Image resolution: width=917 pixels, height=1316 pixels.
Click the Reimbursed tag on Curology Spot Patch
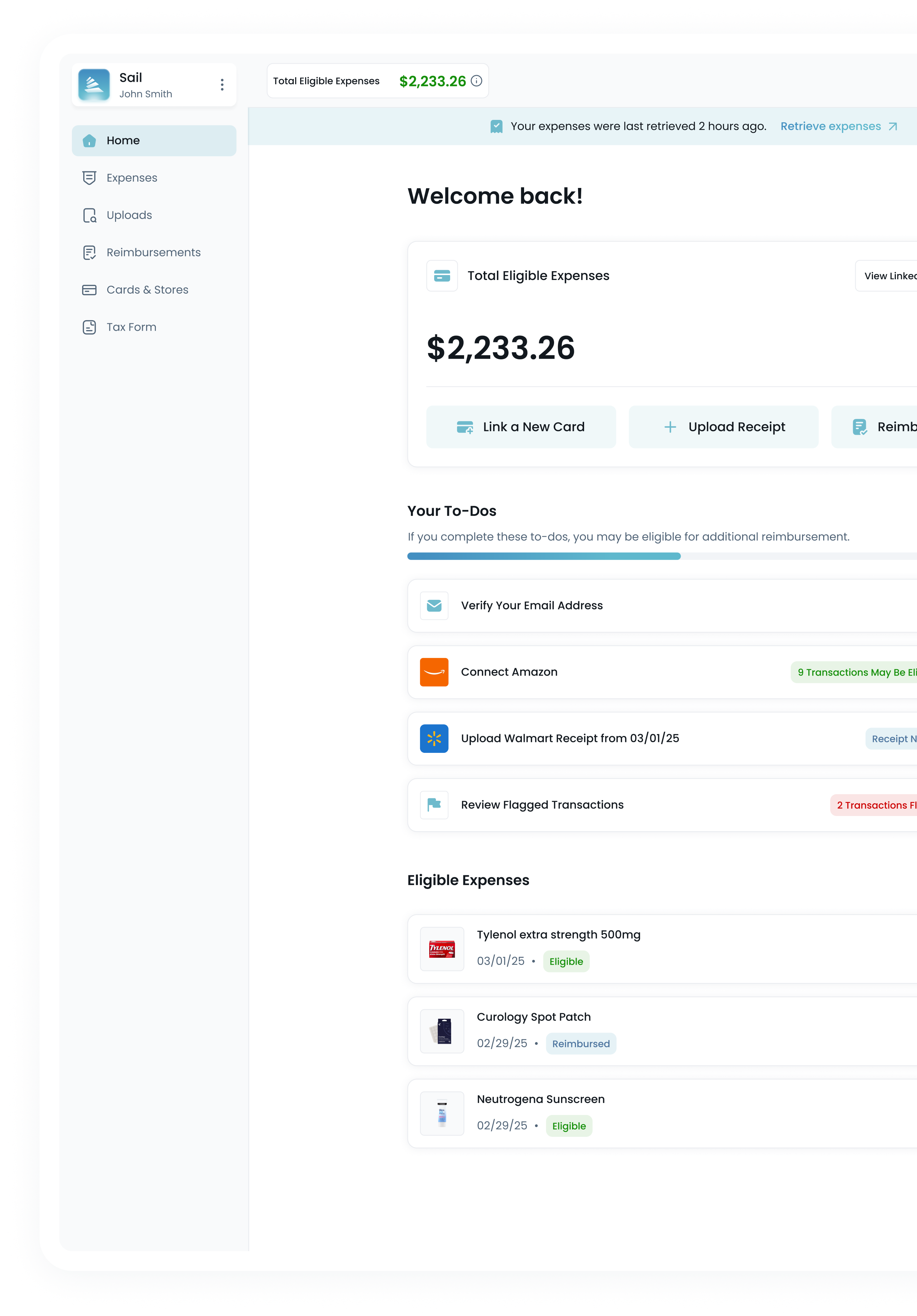pos(581,1043)
